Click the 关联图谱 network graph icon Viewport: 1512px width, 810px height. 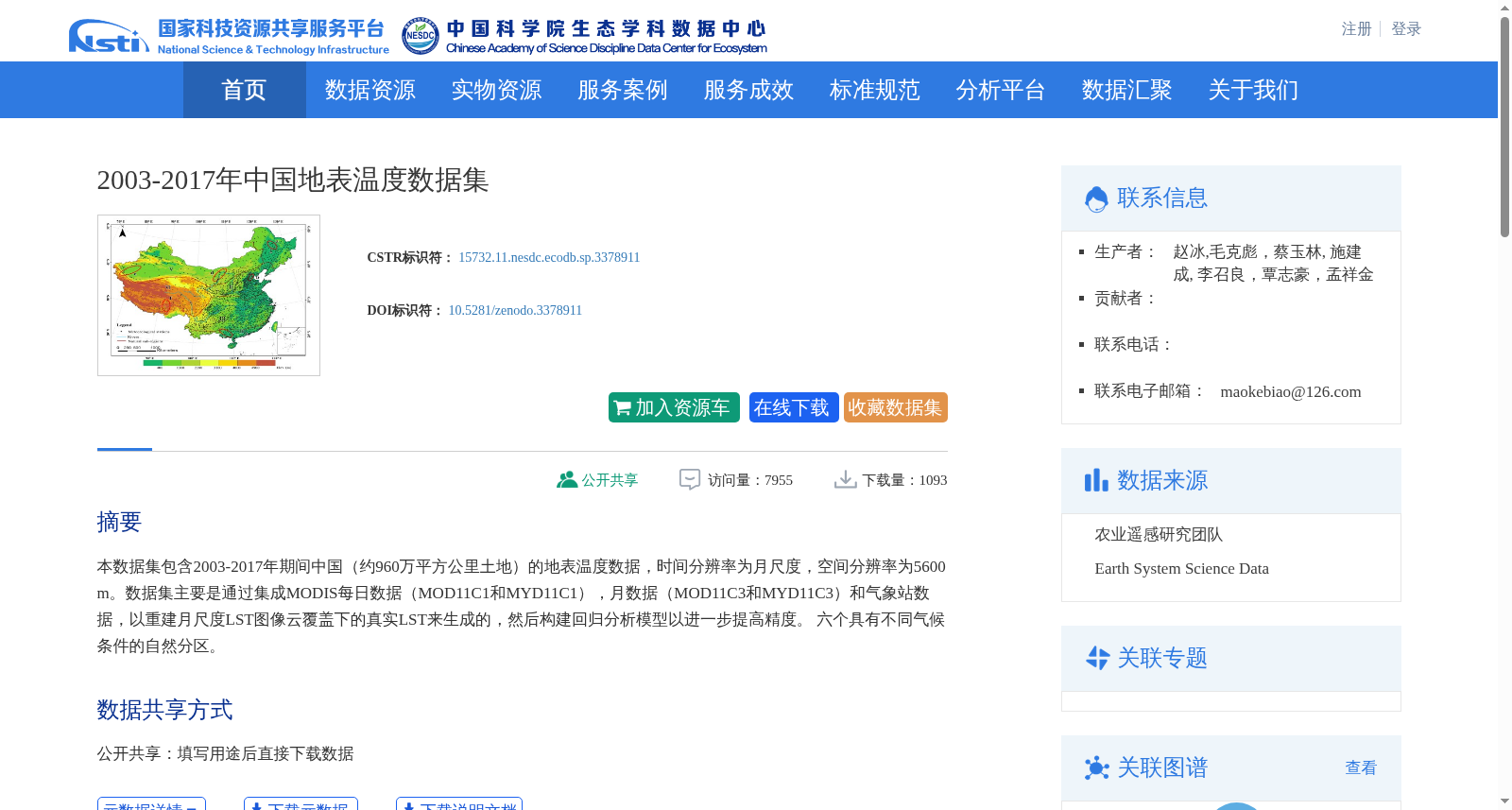click(1097, 767)
